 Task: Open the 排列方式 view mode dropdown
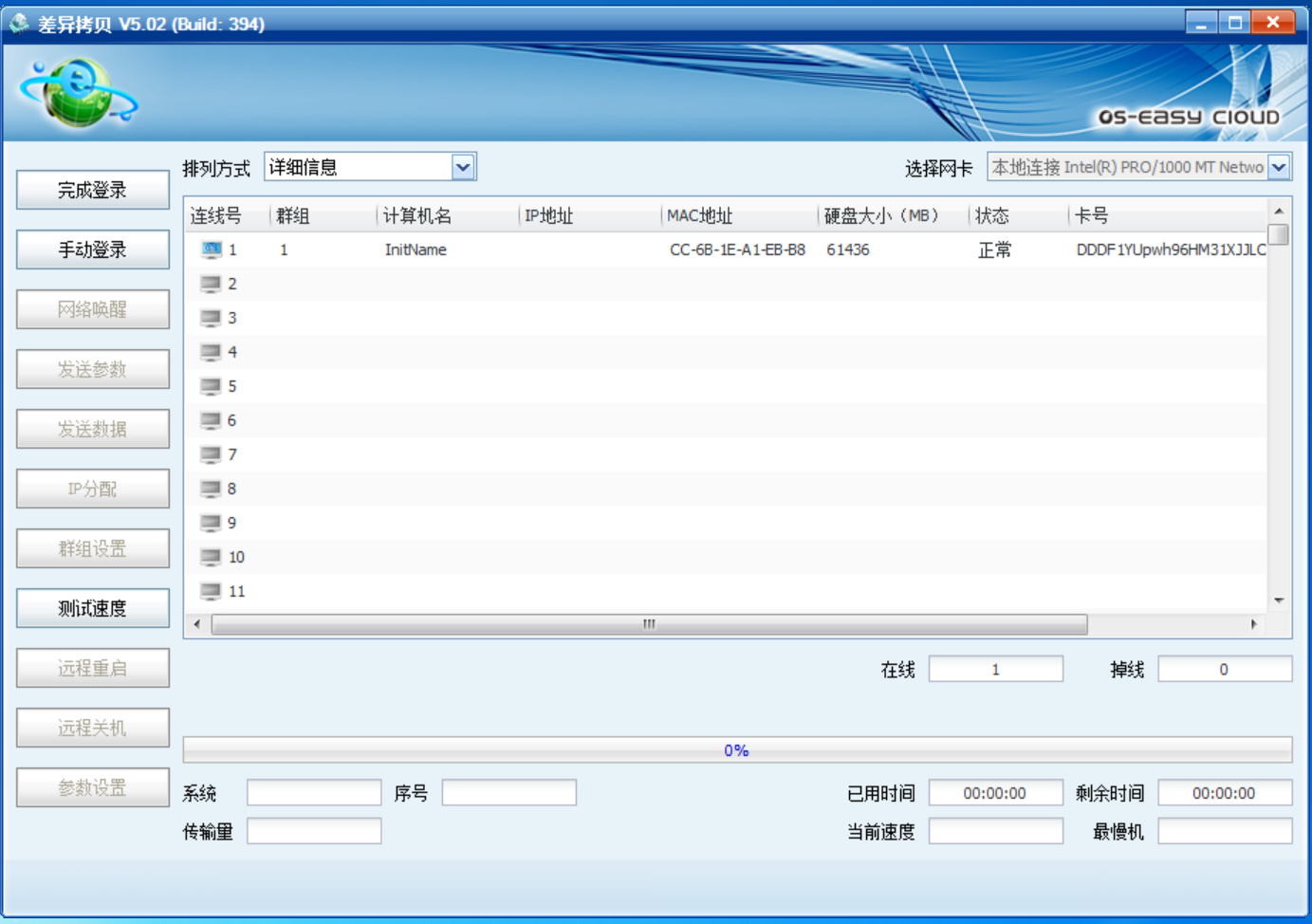pos(462,168)
